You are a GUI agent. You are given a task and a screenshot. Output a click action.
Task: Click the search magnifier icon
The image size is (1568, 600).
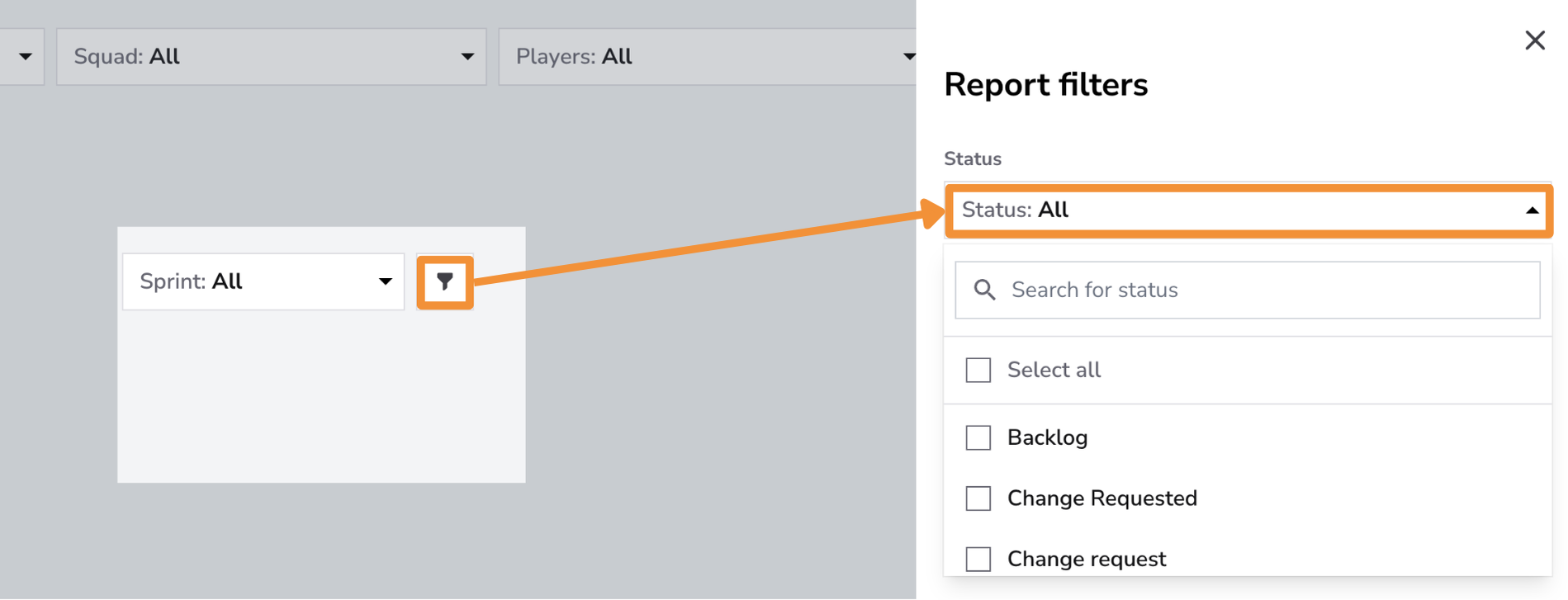tap(984, 290)
